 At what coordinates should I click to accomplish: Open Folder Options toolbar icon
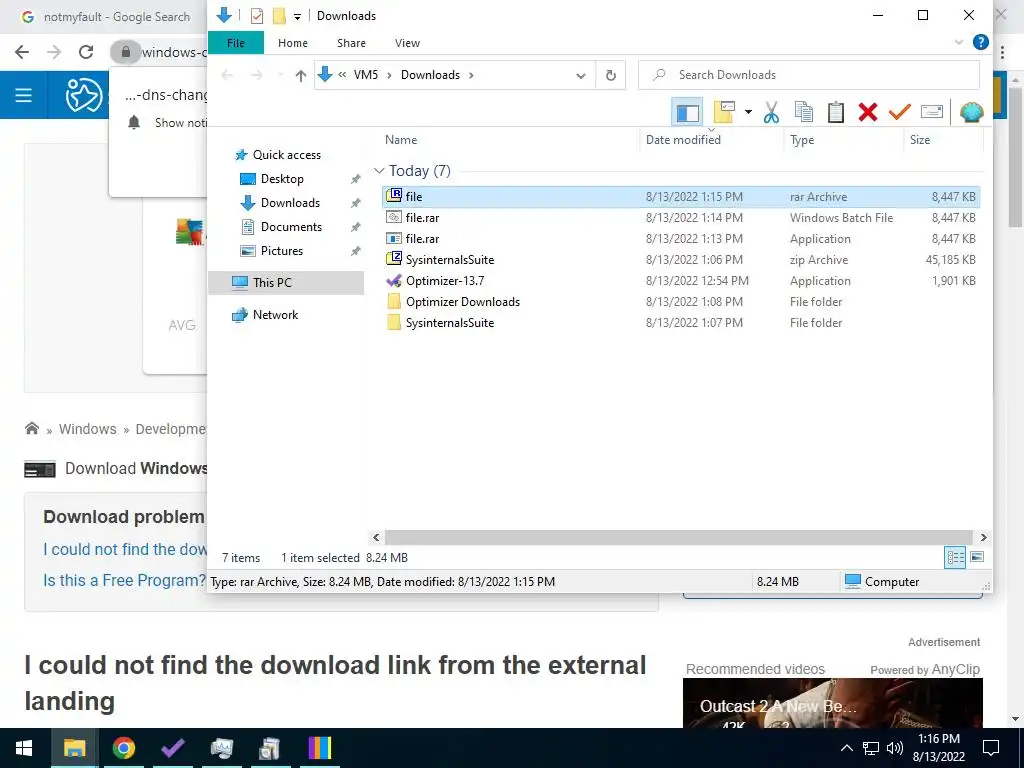(724, 112)
